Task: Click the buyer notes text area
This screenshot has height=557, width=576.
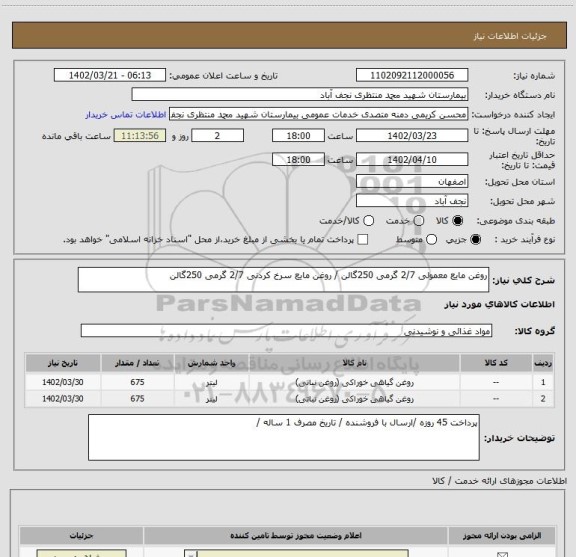Action: 284,437
